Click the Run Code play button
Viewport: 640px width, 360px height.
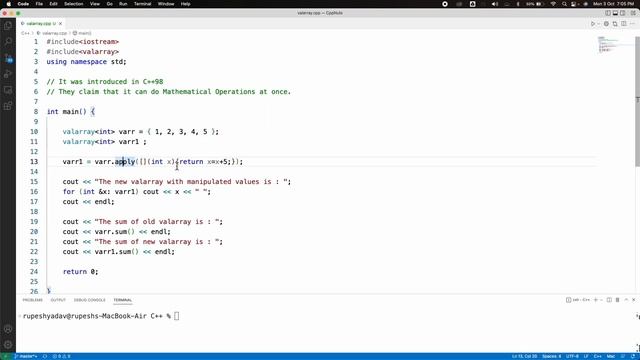click(x=593, y=24)
